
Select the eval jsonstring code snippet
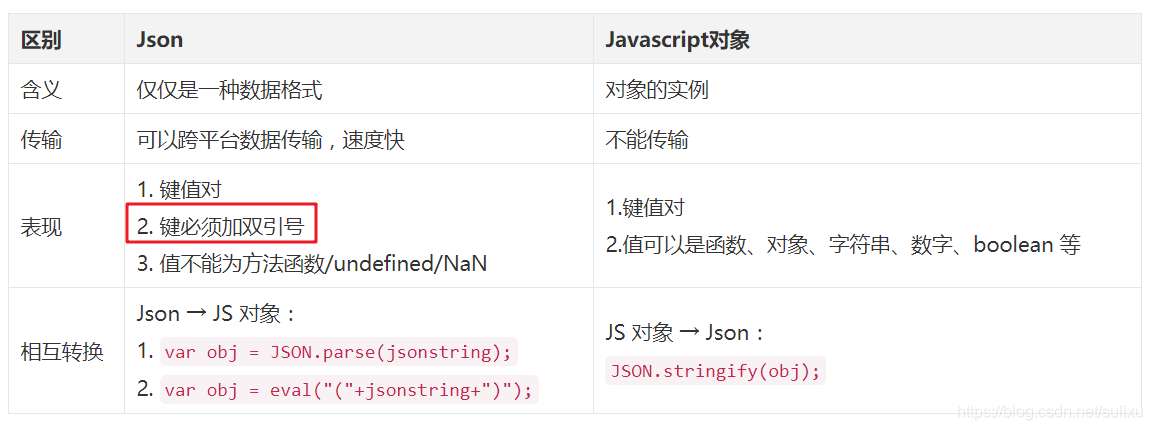pyautogui.click(x=349, y=390)
